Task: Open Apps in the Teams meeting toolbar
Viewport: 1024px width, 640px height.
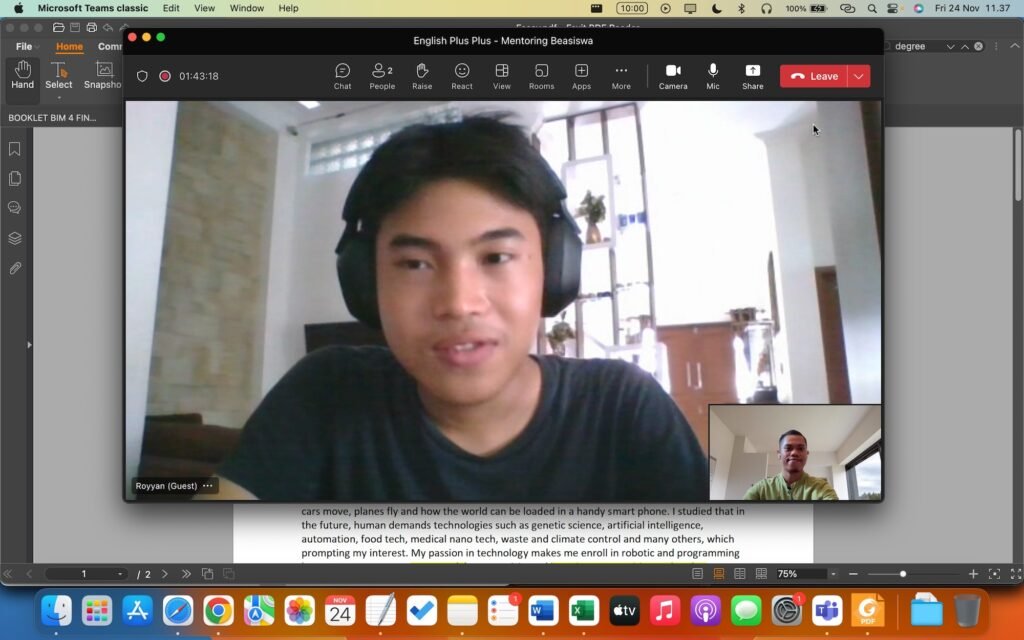Action: click(581, 76)
